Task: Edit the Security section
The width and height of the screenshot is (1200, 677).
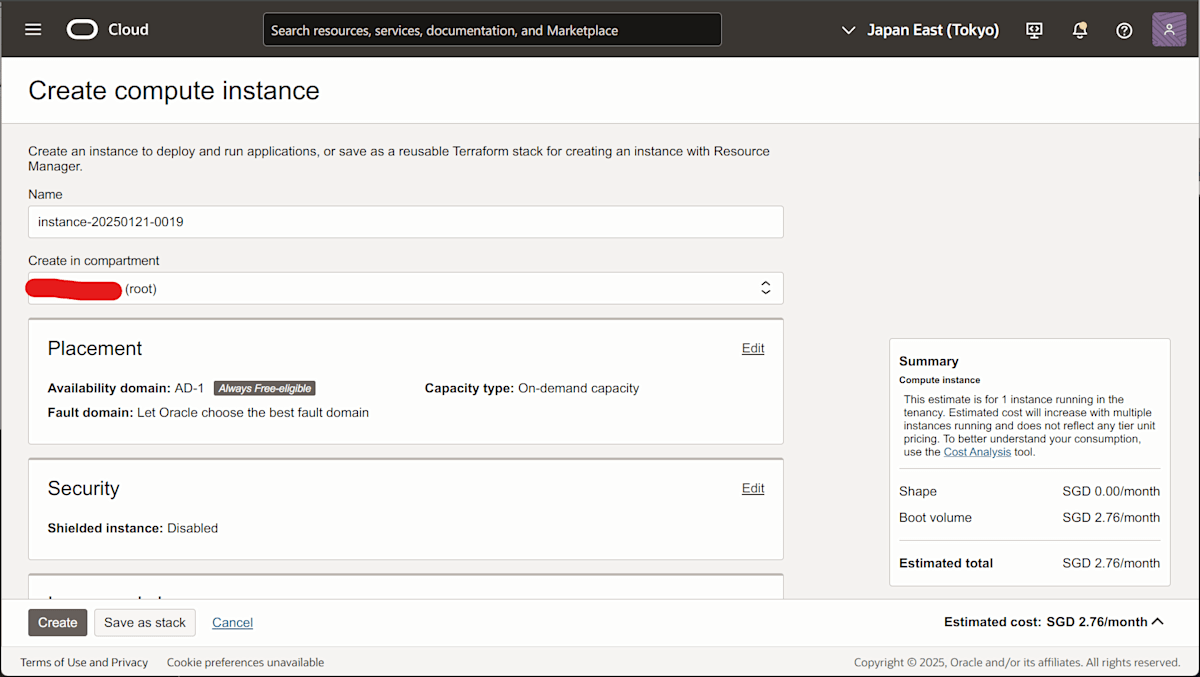Action: coord(753,488)
